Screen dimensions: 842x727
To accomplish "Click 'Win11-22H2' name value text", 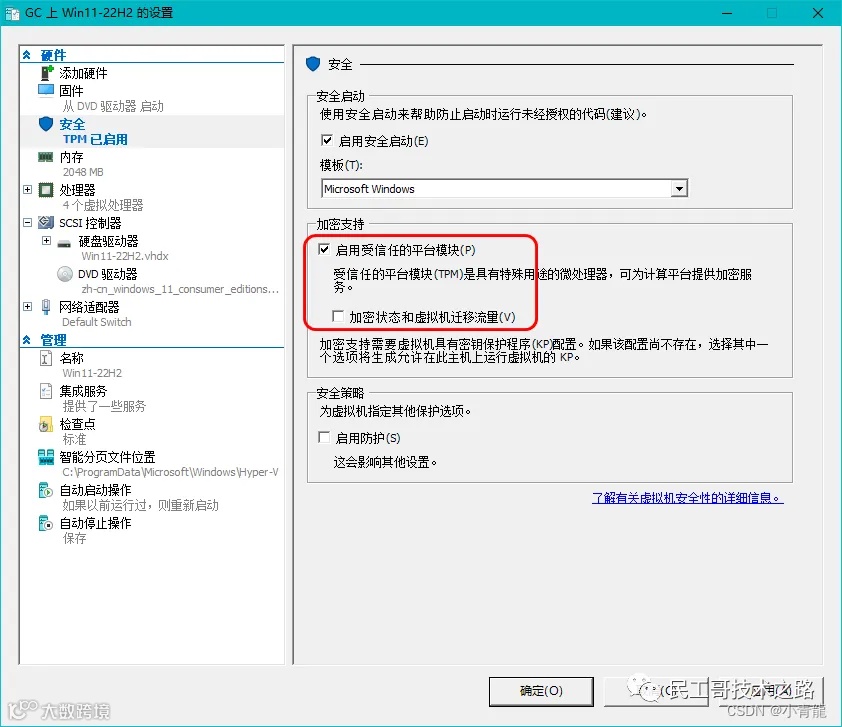I will click(92, 373).
